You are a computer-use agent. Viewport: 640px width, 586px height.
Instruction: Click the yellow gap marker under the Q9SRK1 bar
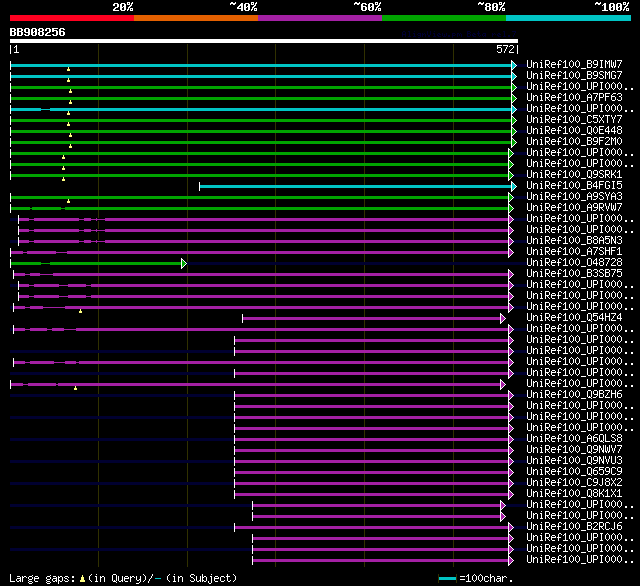tap(63, 179)
